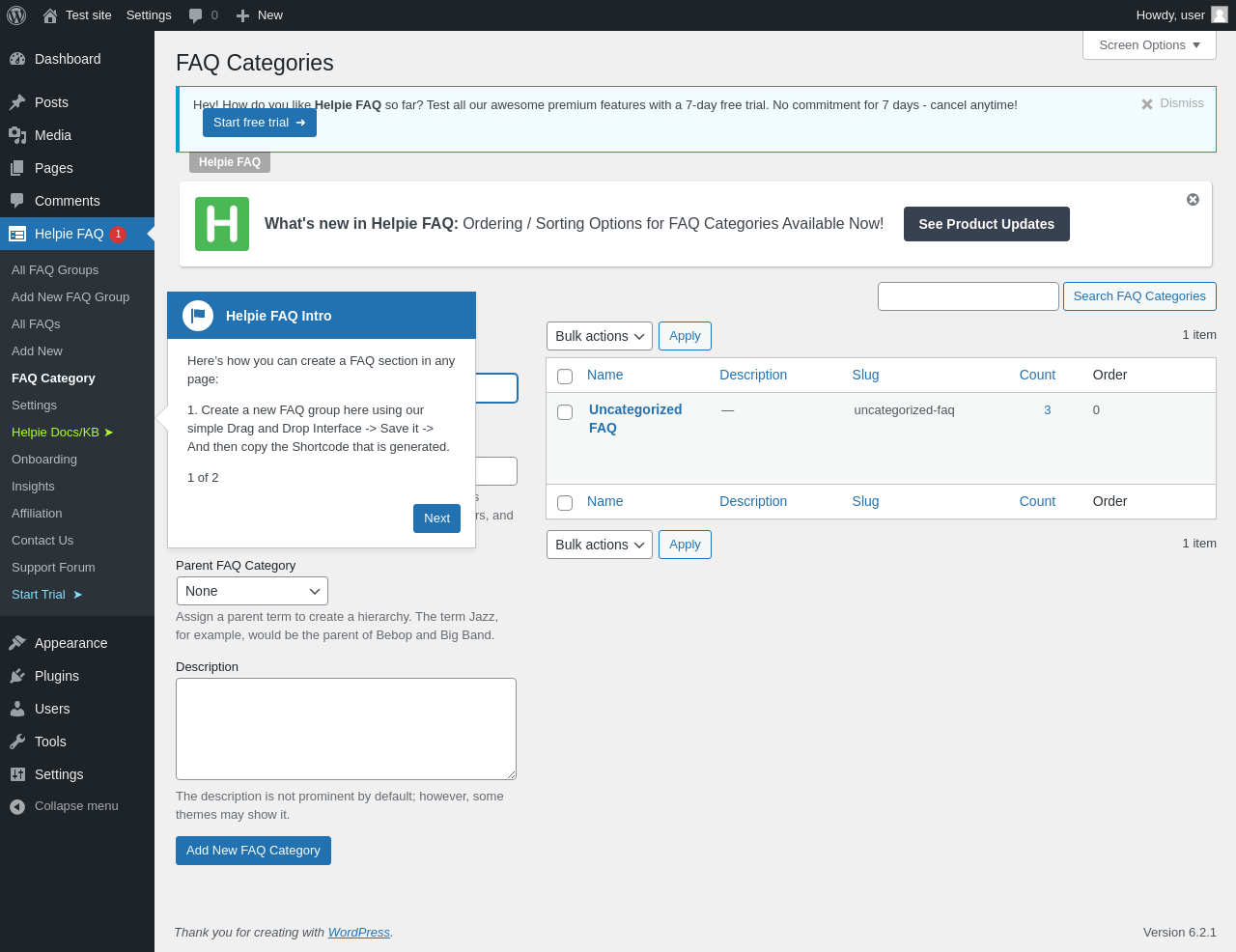This screenshot has height=952, width=1236.
Task: Check the Uncategorized FAQ row checkbox
Action: click(565, 412)
